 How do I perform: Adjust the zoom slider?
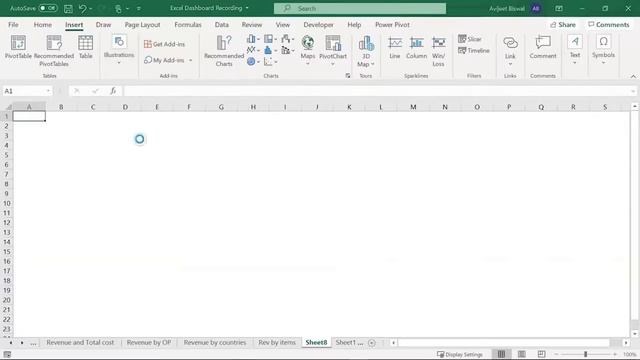585,354
